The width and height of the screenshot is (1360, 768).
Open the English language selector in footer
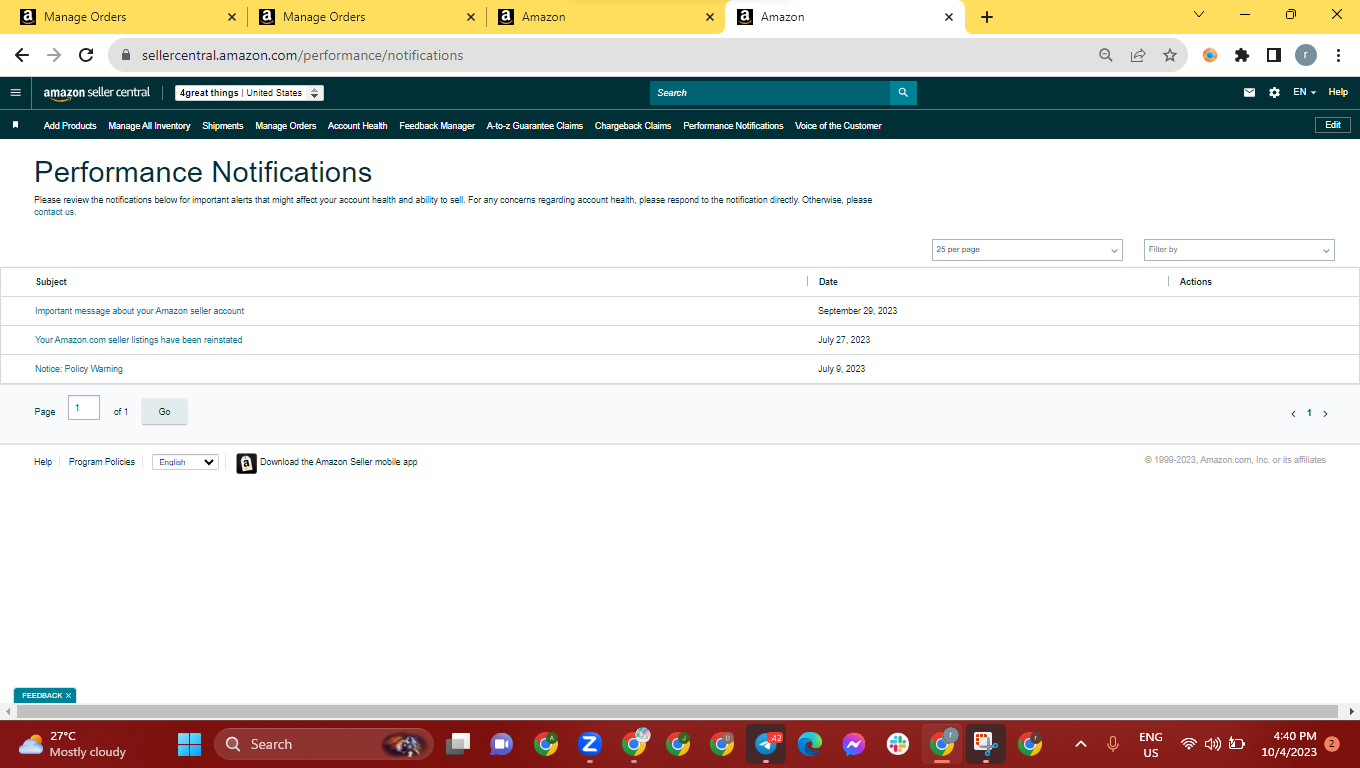185,462
